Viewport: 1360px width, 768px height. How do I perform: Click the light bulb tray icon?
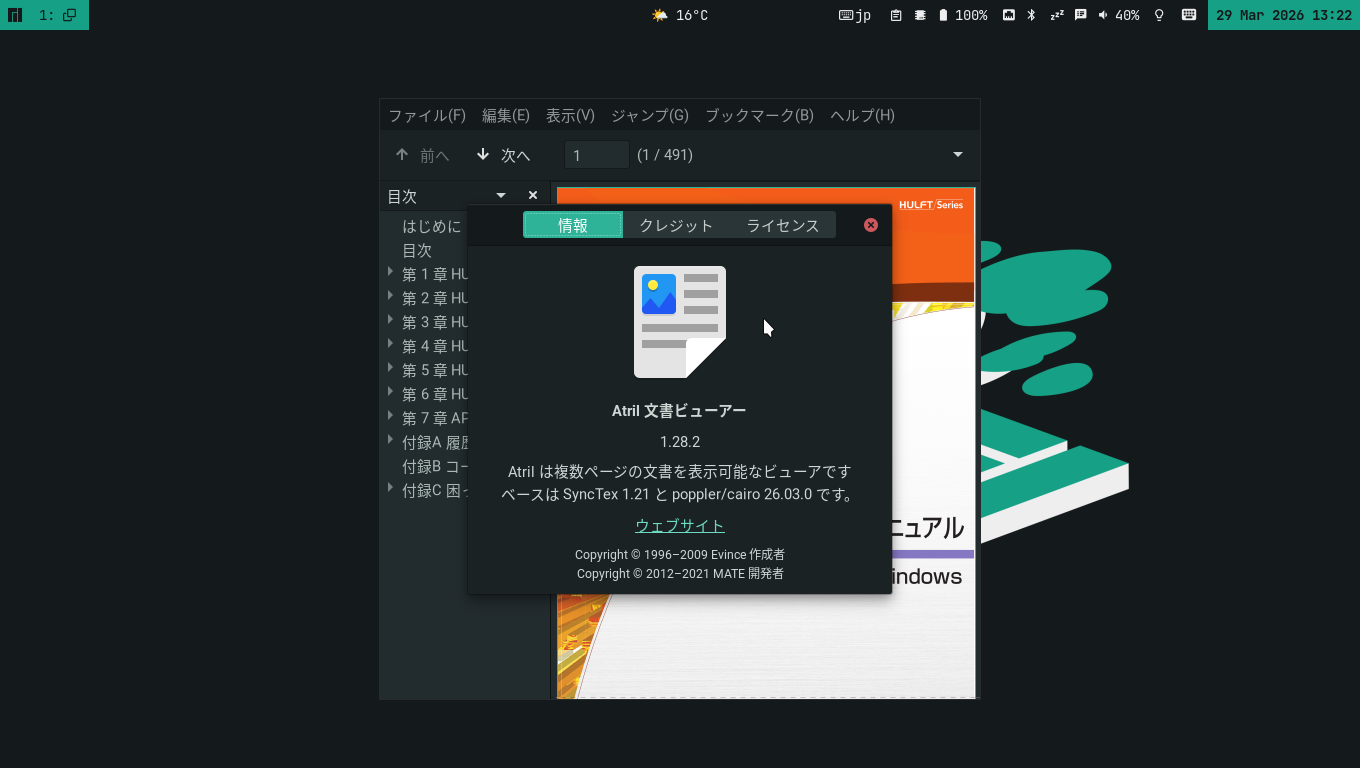(x=1160, y=15)
